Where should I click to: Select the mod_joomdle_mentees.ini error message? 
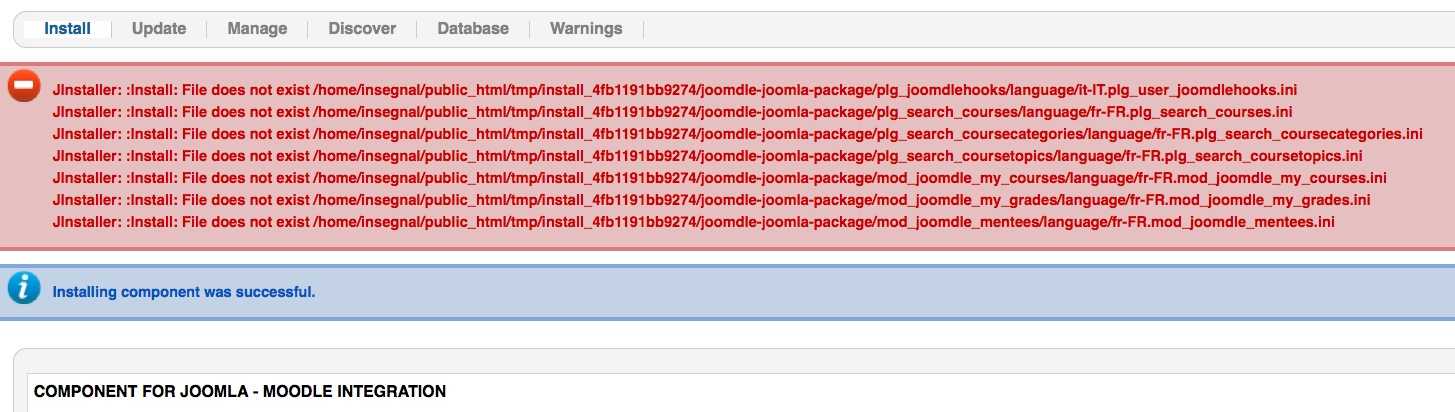[x=693, y=222]
